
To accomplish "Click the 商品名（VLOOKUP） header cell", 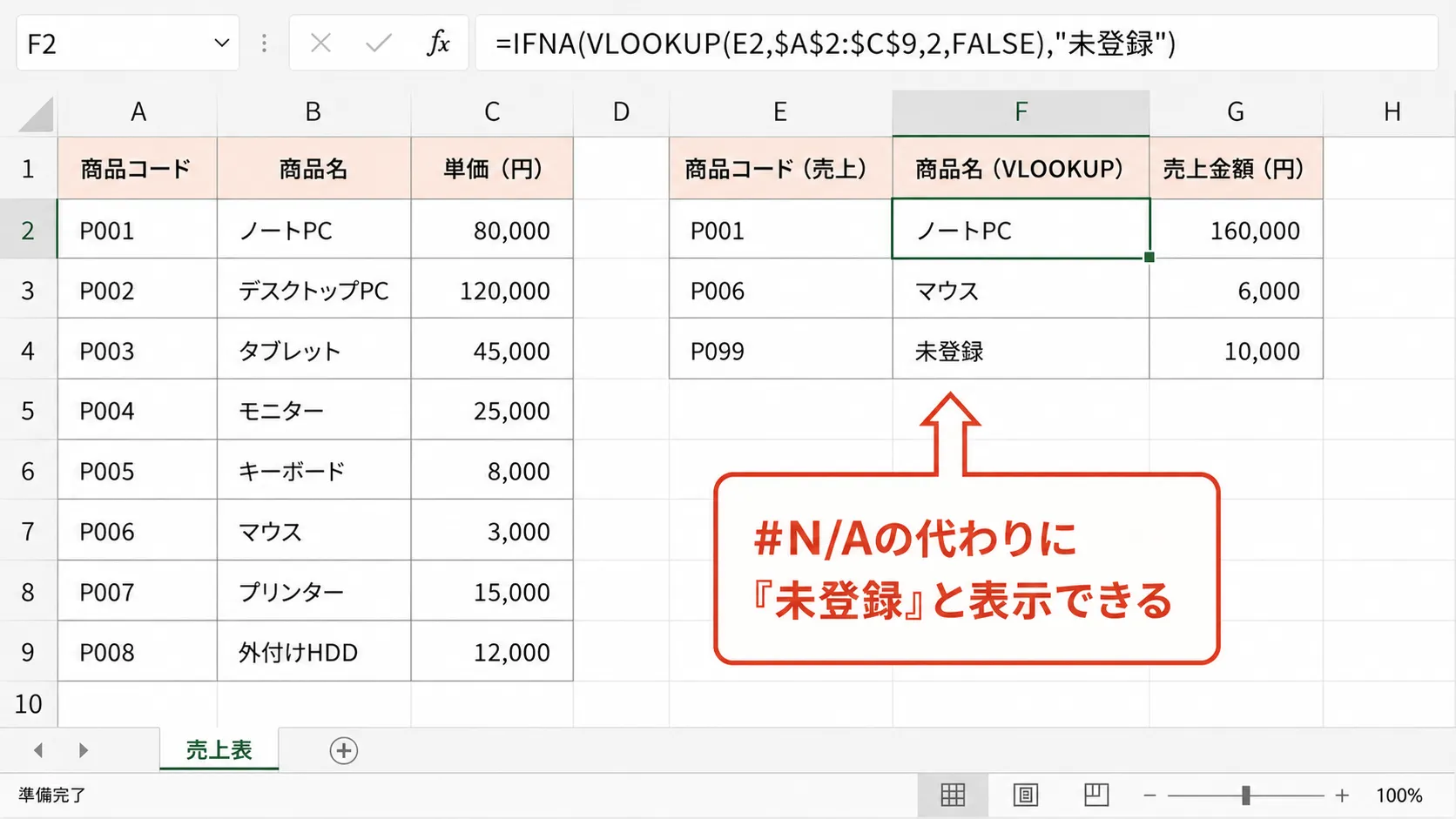I will click(1021, 169).
